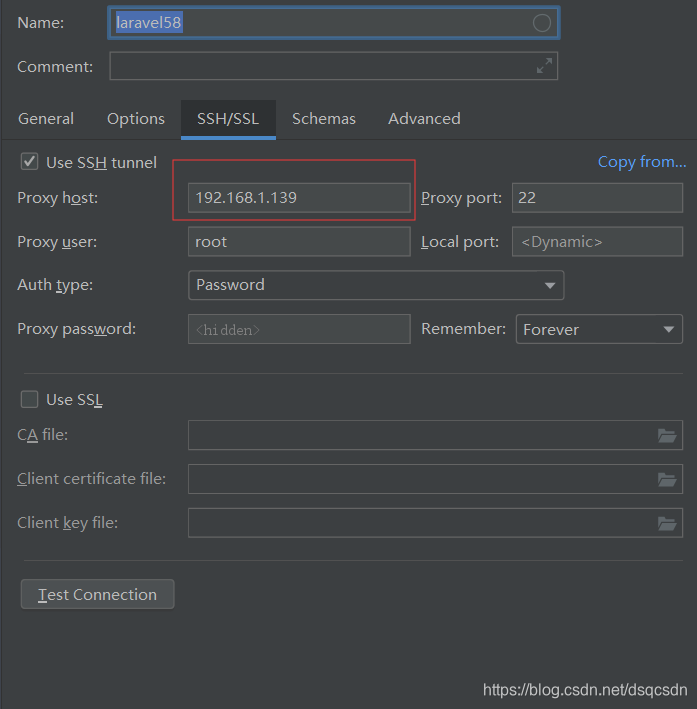Viewport: 697px width, 709px height.
Task: Open the Schemas tab
Action: pyautogui.click(x=324, y=118)
